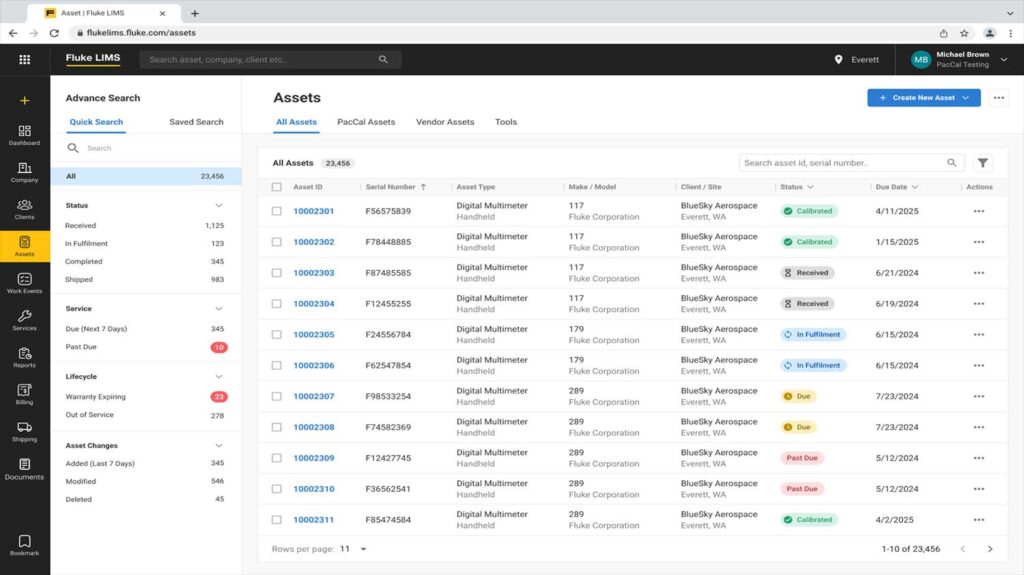
Task: Open the Billing section icon
Action: [24, 393]
